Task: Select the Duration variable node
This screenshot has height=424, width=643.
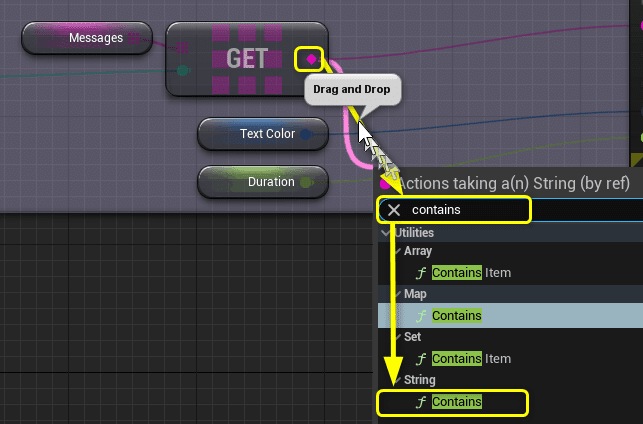Action: point(263,182)
